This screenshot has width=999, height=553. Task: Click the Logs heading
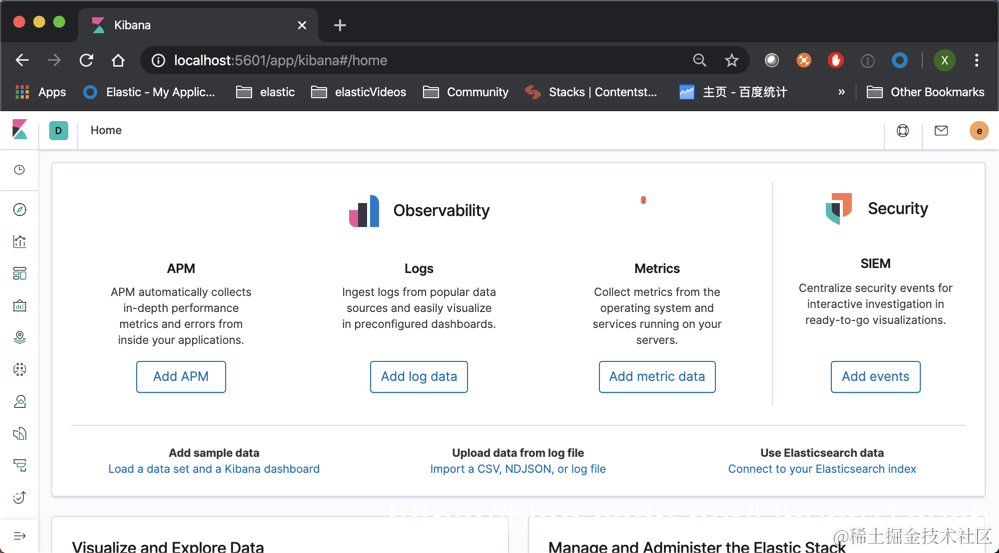coord(419,268)
